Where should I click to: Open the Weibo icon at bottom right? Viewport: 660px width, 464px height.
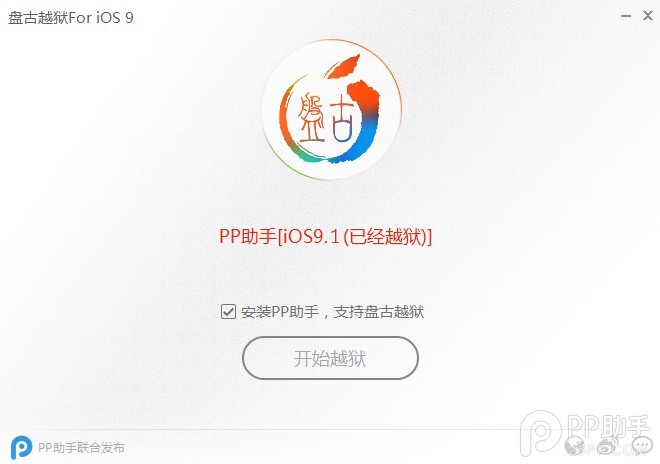(608, 446)
